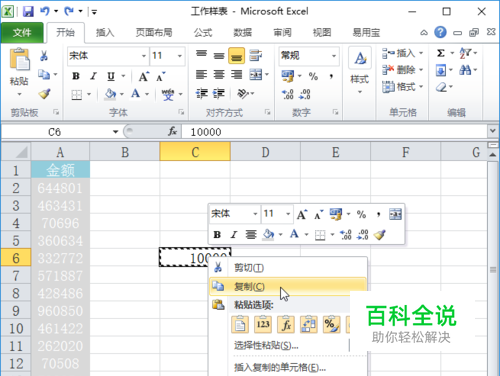Click the Redo arrow icon
Screen dimensions: 500x376
click(69, 12)
